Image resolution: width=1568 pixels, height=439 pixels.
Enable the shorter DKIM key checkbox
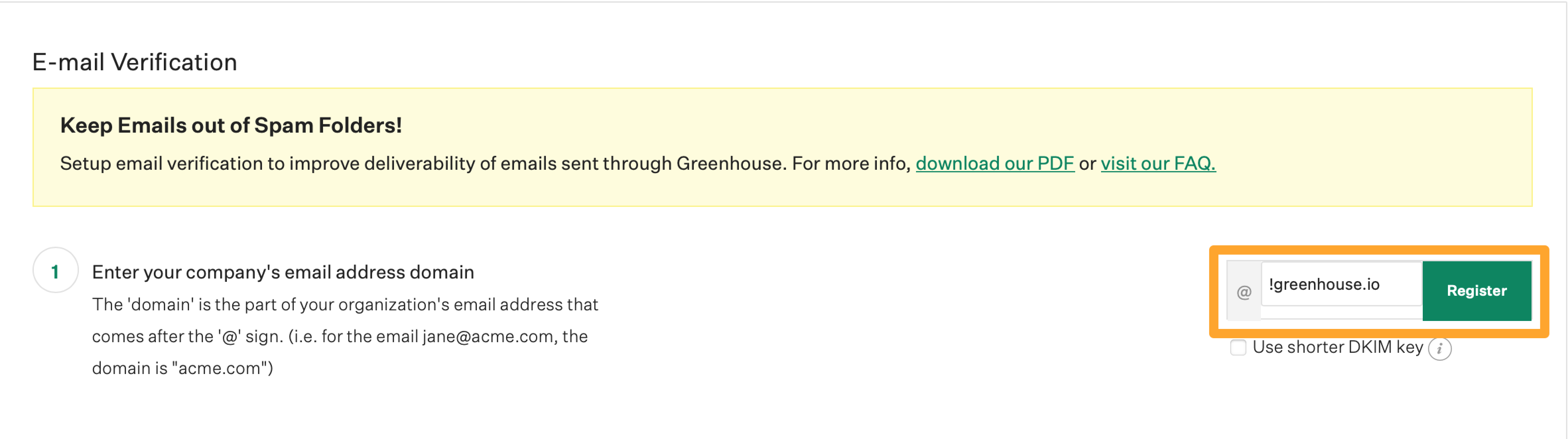tap(1237, 347)
